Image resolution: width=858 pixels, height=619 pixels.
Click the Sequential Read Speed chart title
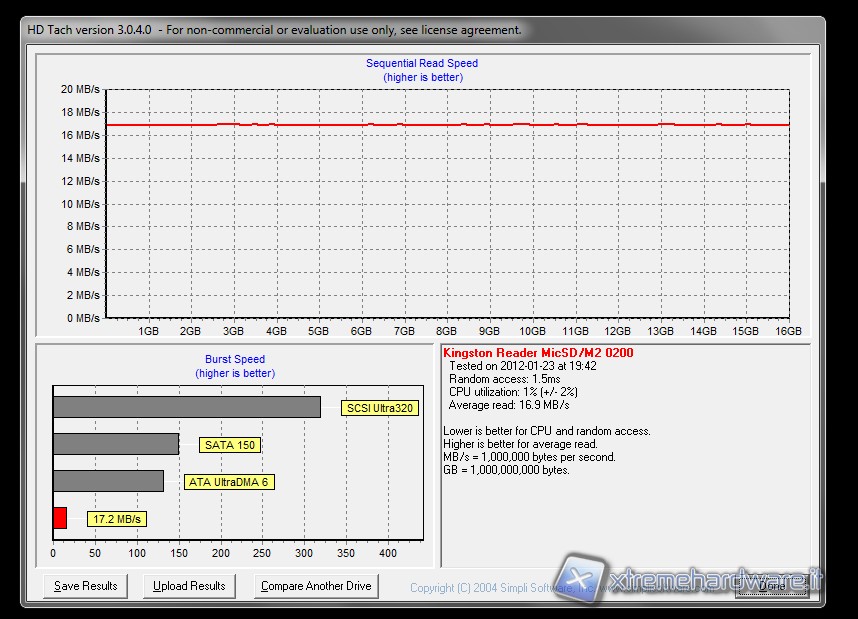422,64
